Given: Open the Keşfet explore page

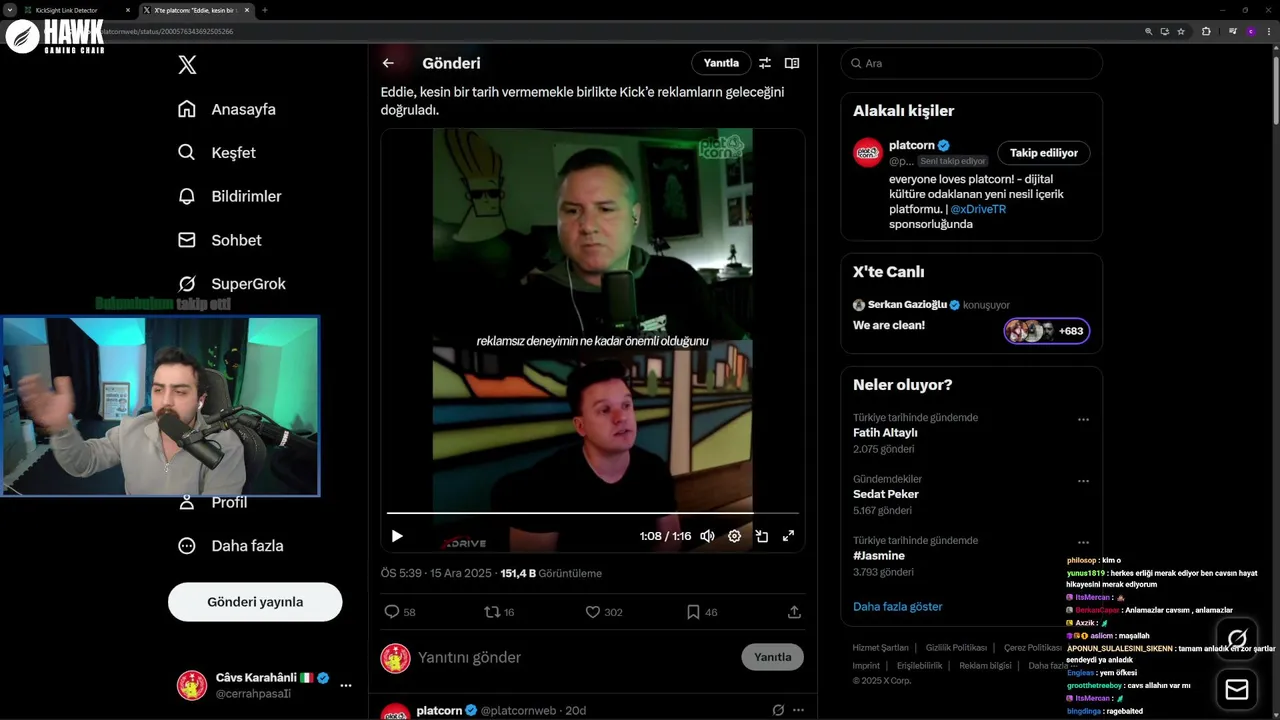Looking at the screenshot, I should coord(216,153).
